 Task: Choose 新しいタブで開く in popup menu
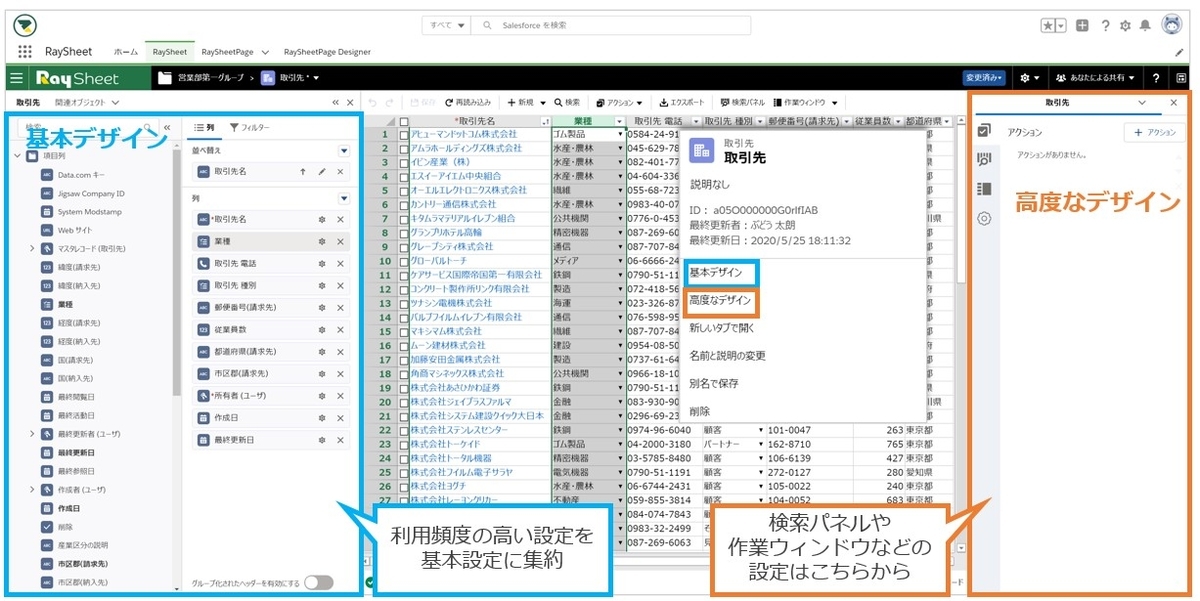click(x=722, y=327)
